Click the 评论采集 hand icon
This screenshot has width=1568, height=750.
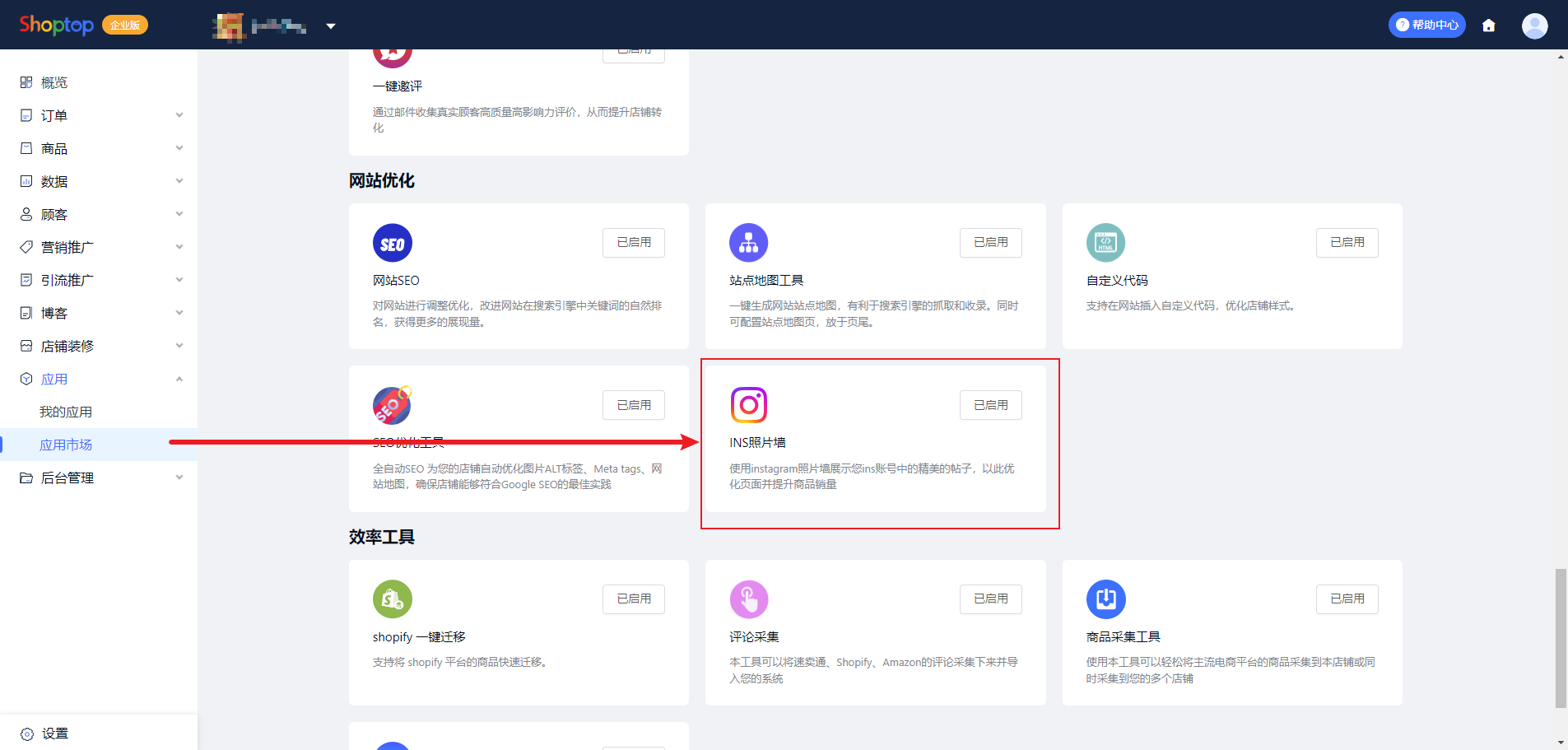(749, 599)
